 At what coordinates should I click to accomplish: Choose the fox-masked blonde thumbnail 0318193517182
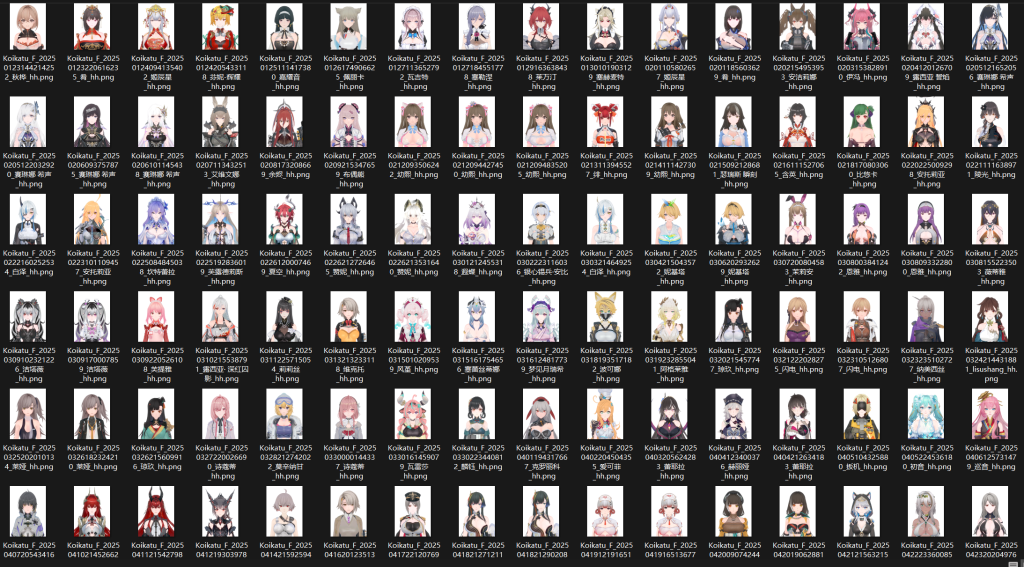tap(605, 317)
